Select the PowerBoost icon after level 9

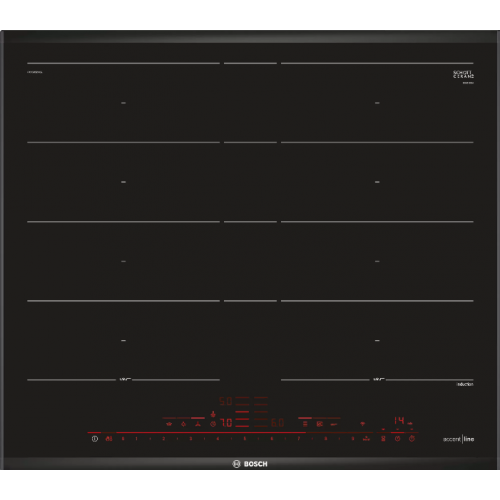tap(366, 439)
